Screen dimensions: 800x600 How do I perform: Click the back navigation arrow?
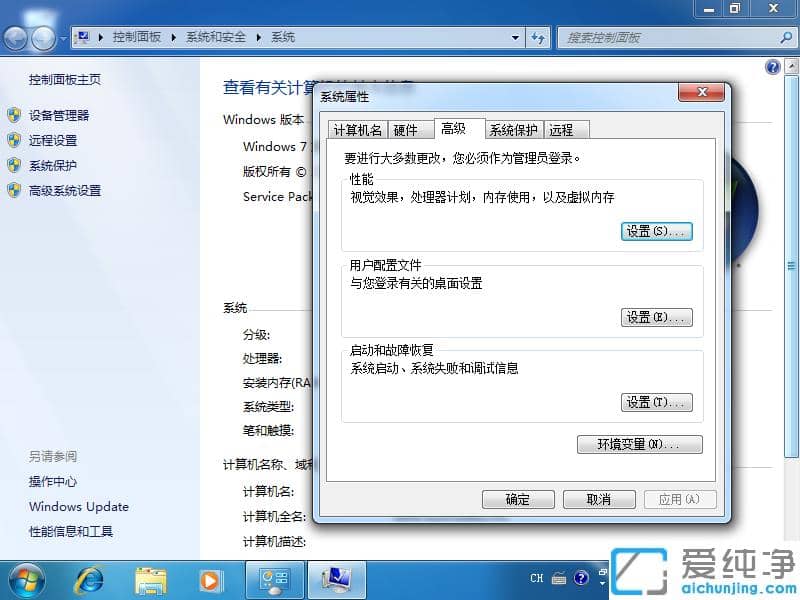point(14,37)
